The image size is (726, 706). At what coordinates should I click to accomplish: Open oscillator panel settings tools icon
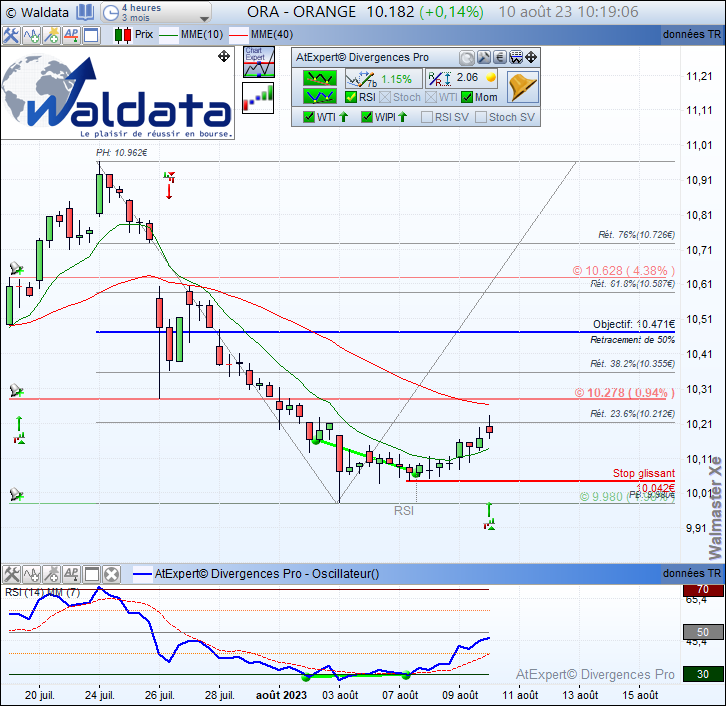(11, 575)
